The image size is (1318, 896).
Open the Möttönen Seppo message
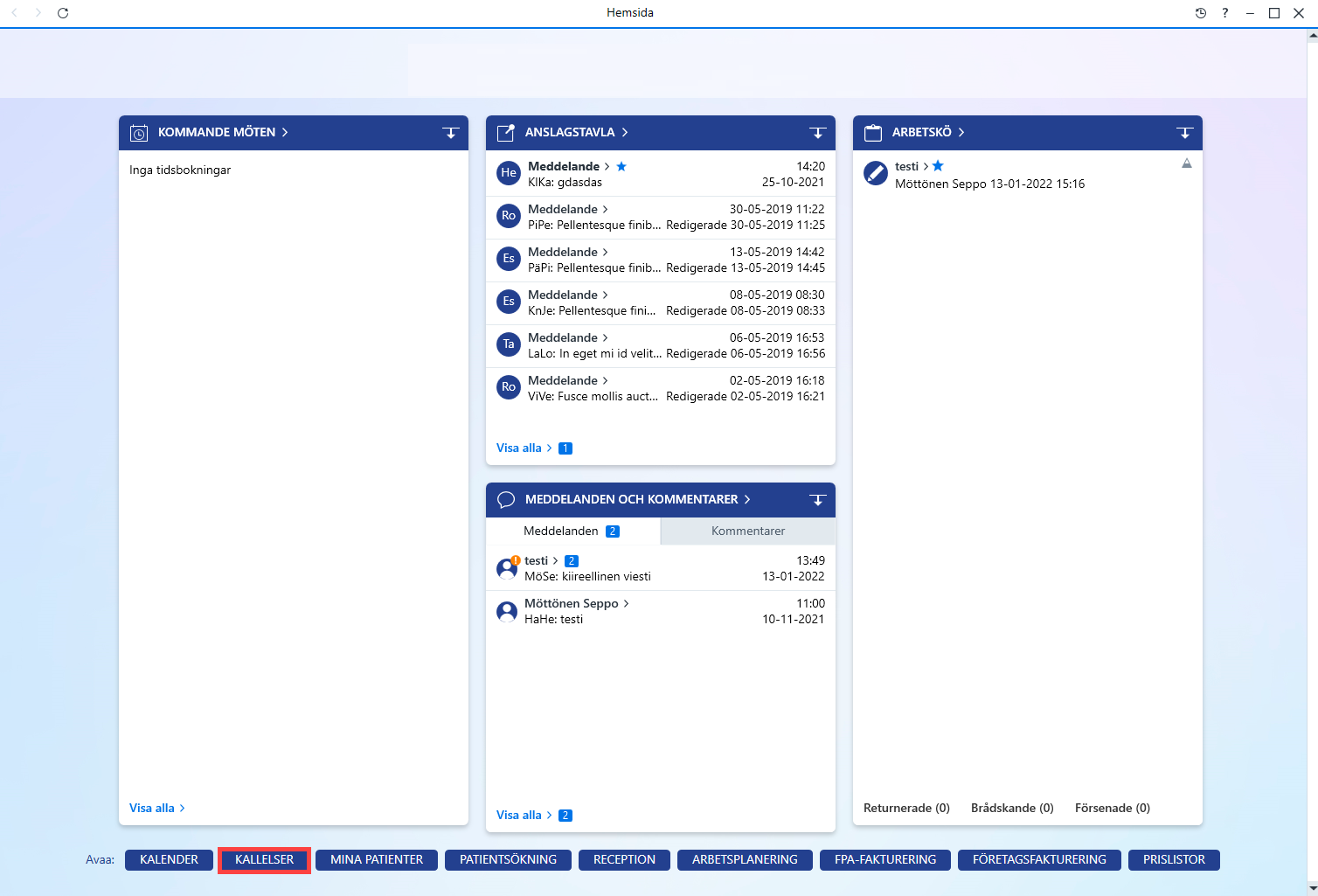click(x=660, y=612)
